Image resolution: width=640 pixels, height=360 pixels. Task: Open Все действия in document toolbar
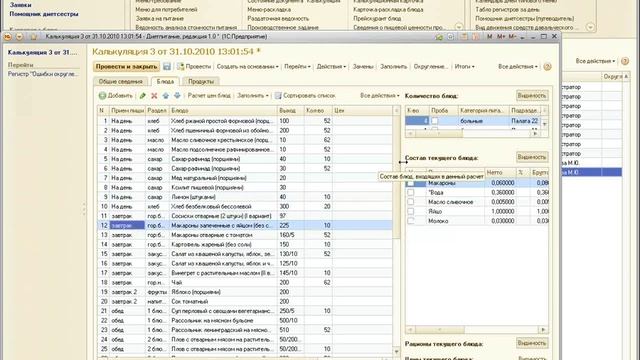tap(518, 67)
